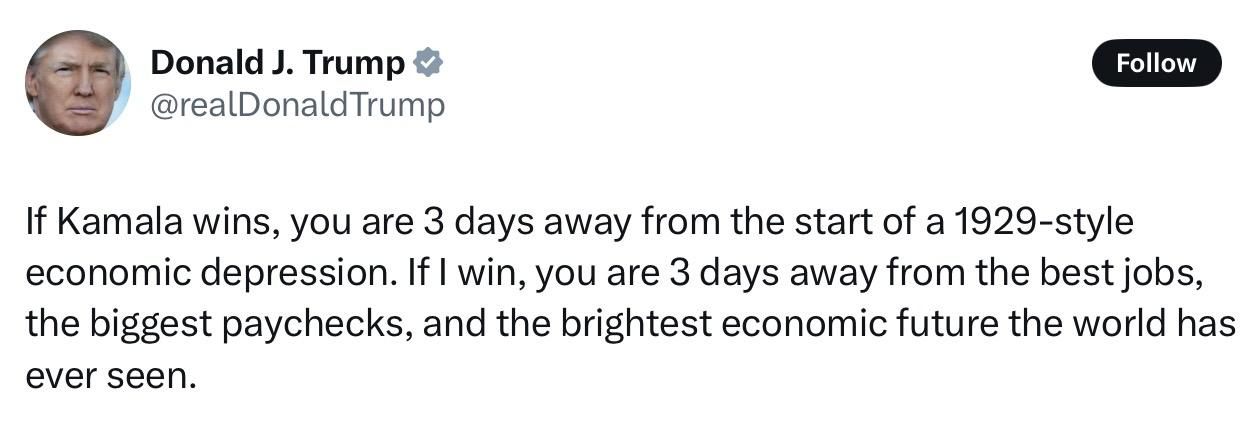
Task: Click the tweet's opening word "If"
Action: (x=36, y=223)
